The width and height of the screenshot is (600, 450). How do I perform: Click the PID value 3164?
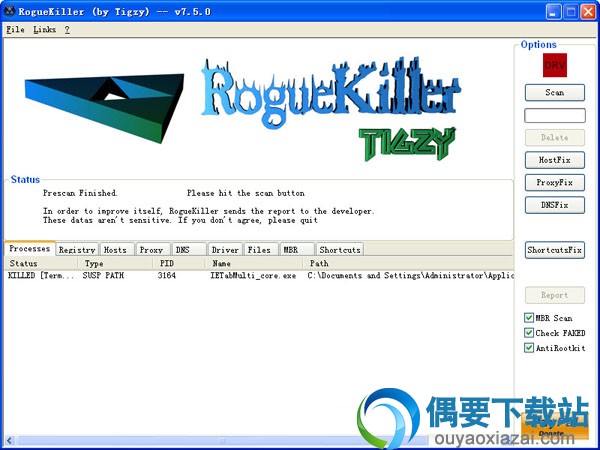[166, 276]
